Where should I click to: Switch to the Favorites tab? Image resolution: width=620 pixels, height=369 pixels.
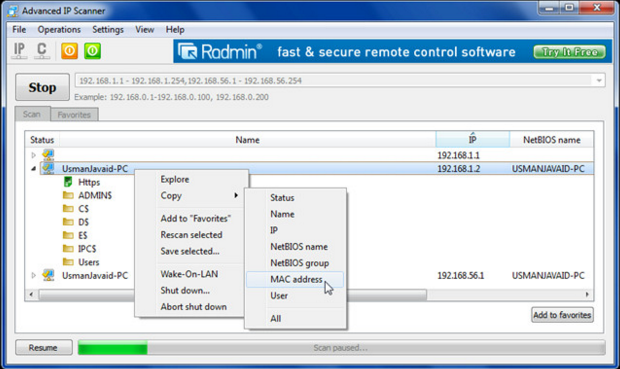click(74, 115)
